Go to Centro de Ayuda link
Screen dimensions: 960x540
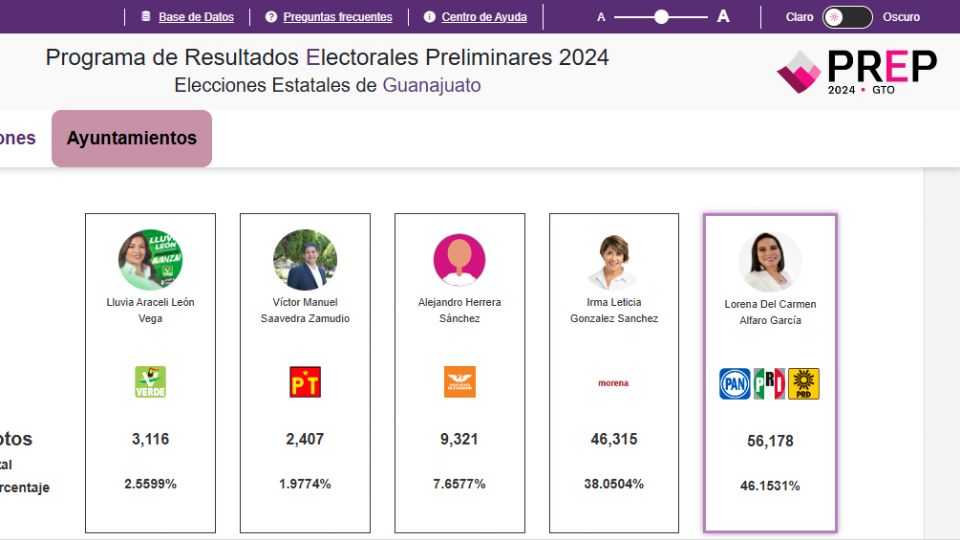tap(484, 17)
